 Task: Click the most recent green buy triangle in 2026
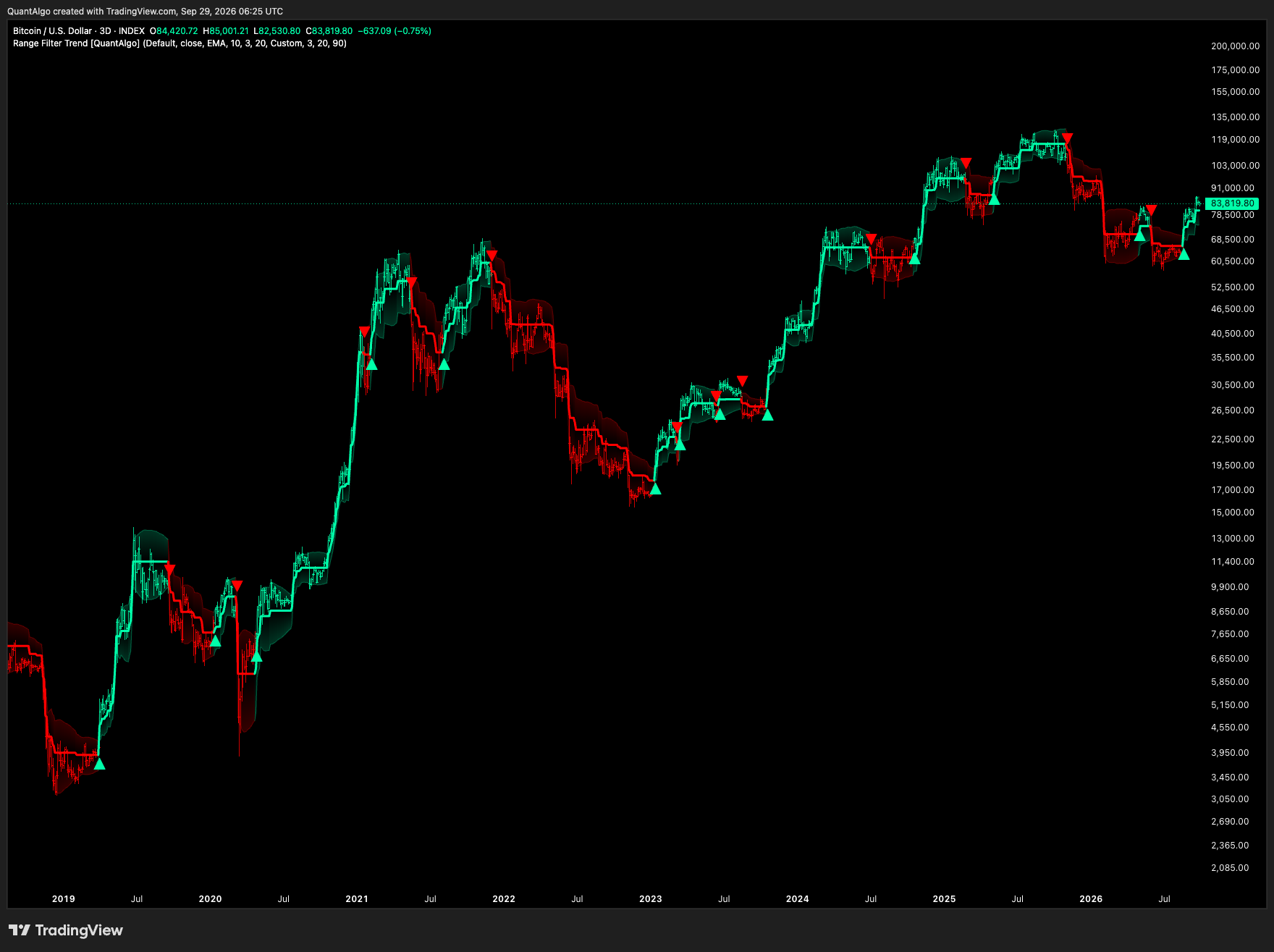pos(1184,254)
